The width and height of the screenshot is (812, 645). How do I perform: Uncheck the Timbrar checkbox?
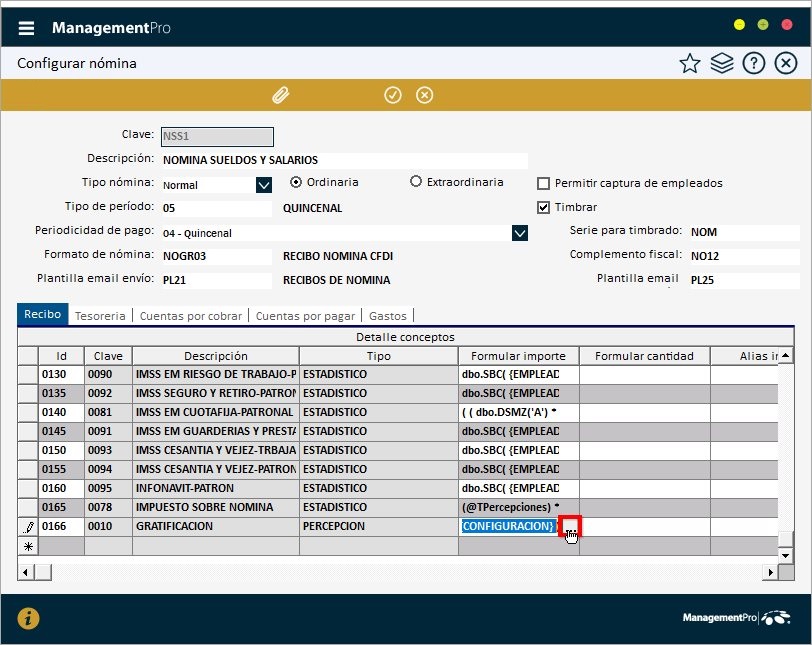[x=543, y=208]
